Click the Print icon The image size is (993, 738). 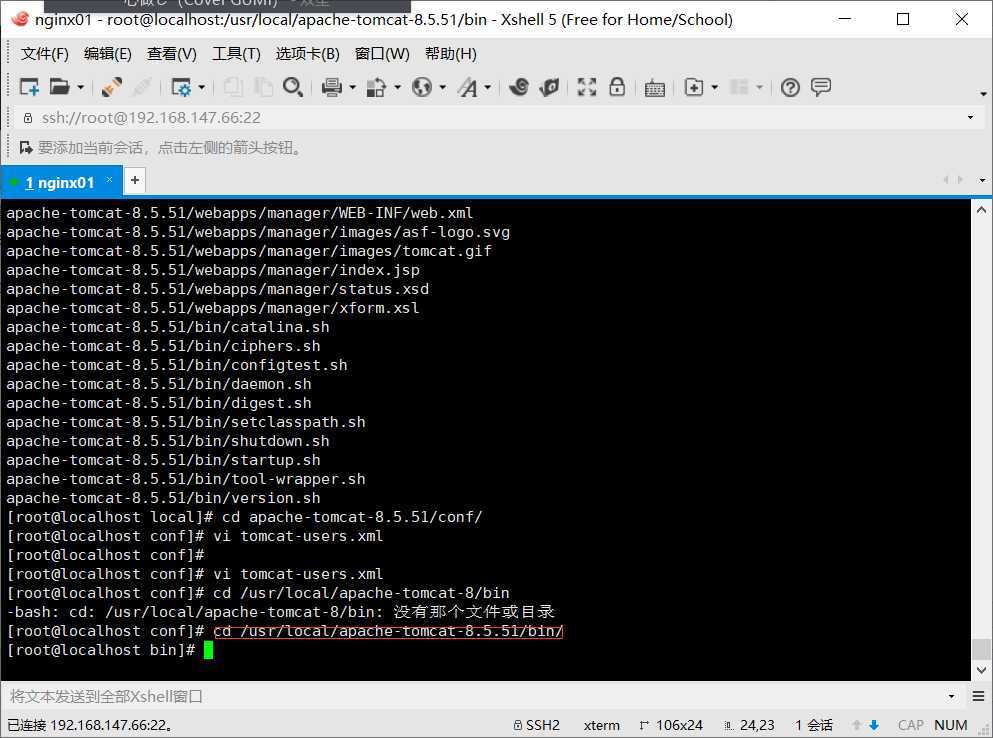(x=331, y=87)
